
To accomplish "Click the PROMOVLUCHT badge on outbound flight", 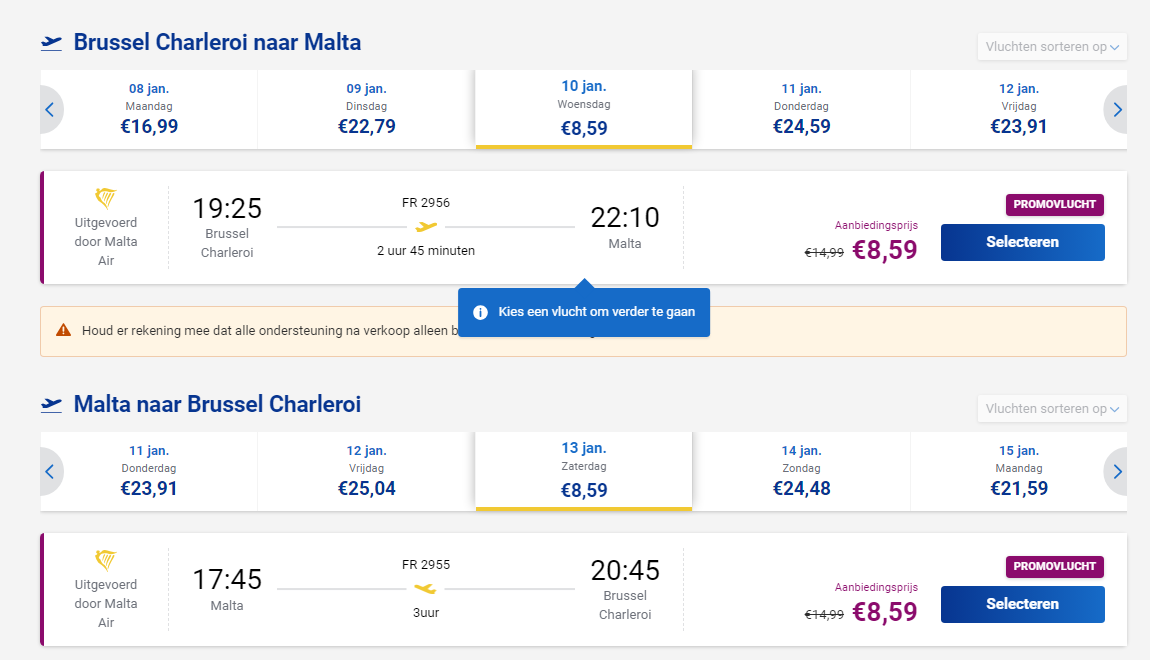I will [1054, 205].
